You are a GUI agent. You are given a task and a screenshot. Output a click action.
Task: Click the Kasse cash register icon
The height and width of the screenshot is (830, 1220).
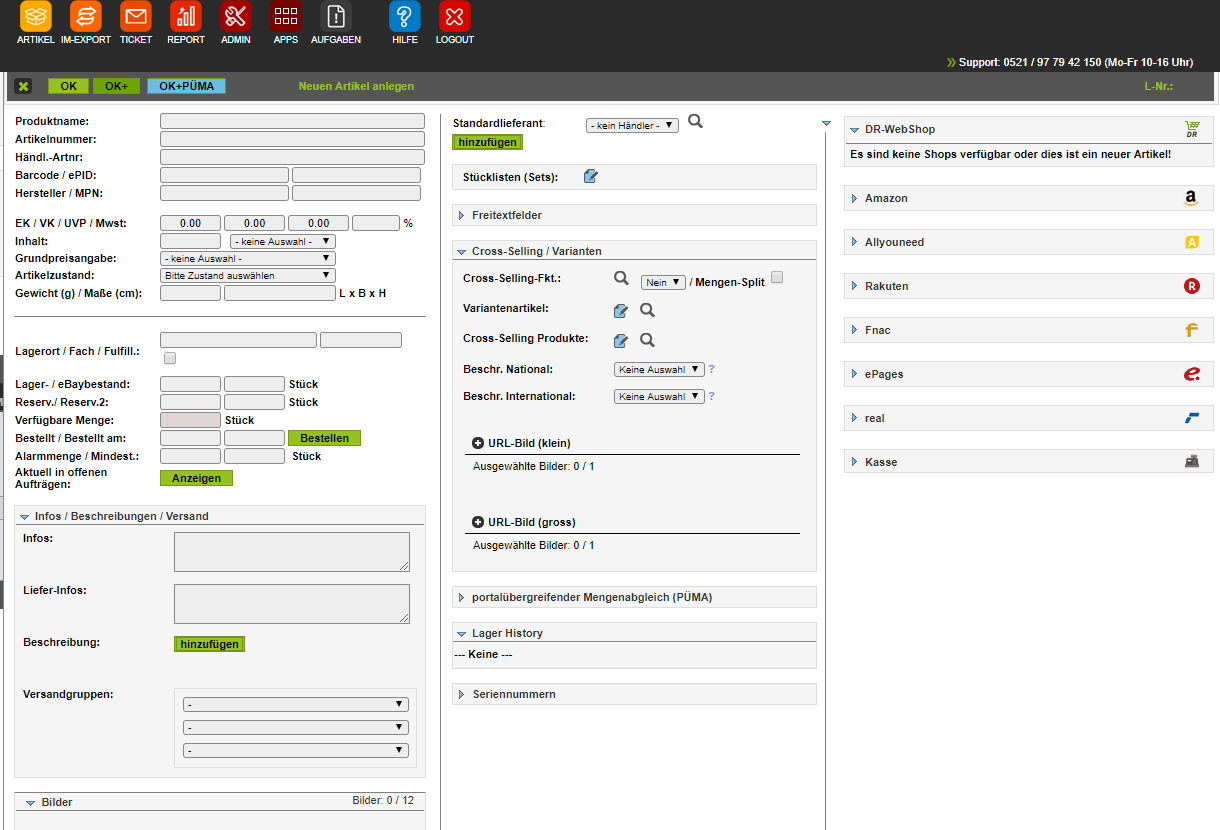click(1191, 462)
